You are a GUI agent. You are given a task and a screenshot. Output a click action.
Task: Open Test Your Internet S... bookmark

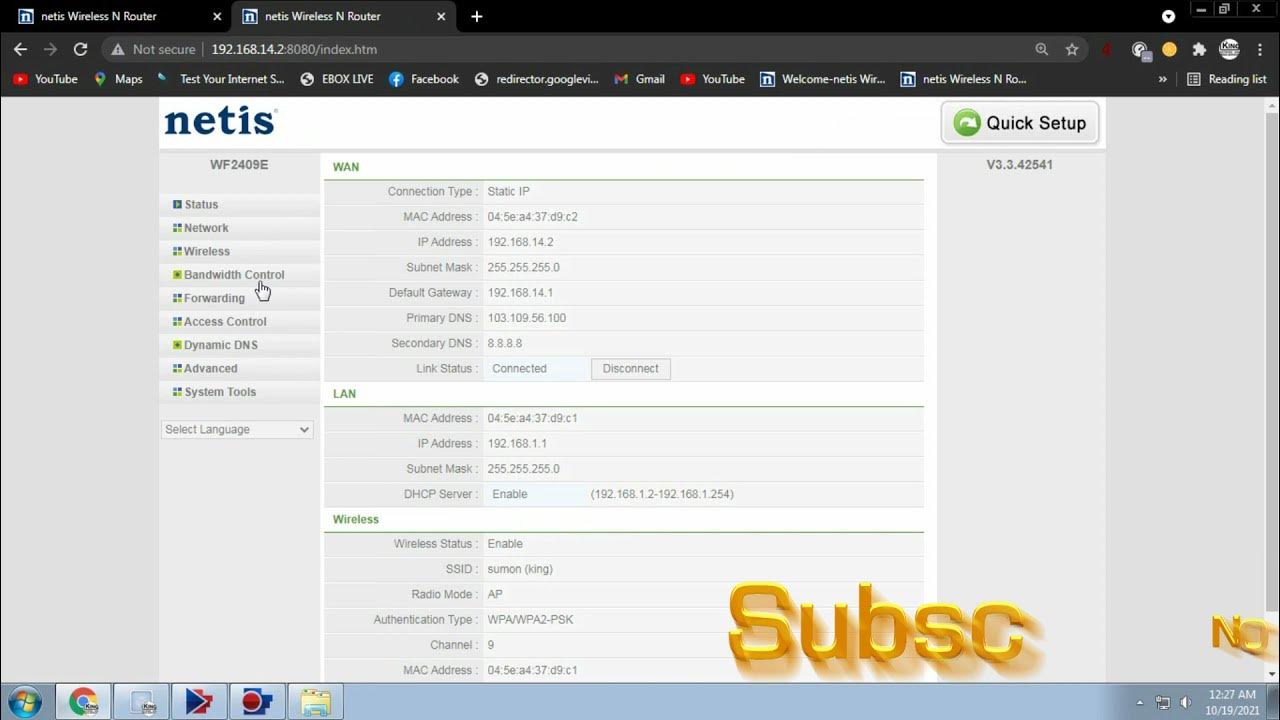coord(220,79)
